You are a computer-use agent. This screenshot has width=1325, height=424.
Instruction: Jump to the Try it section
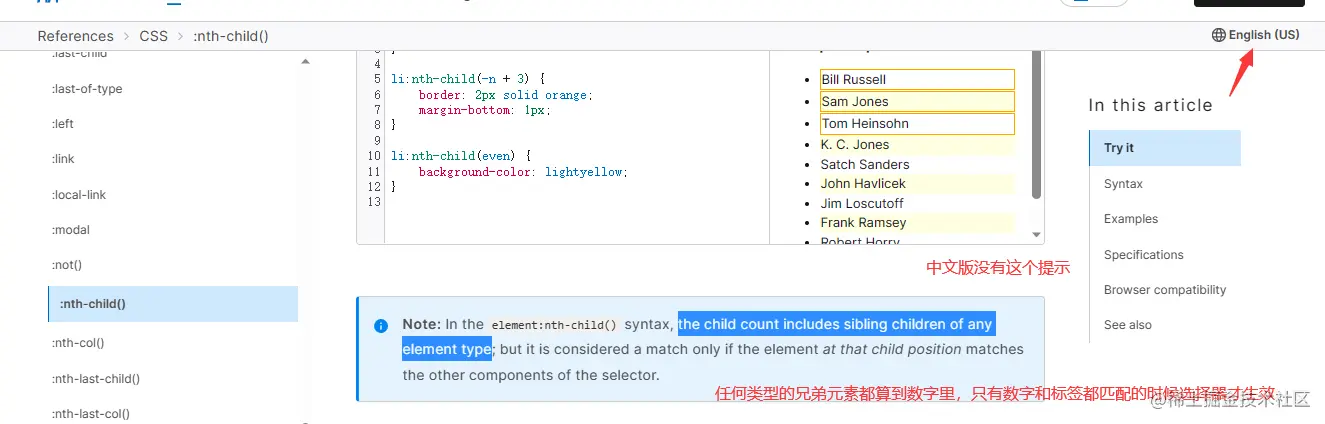tap(1119, 148)
